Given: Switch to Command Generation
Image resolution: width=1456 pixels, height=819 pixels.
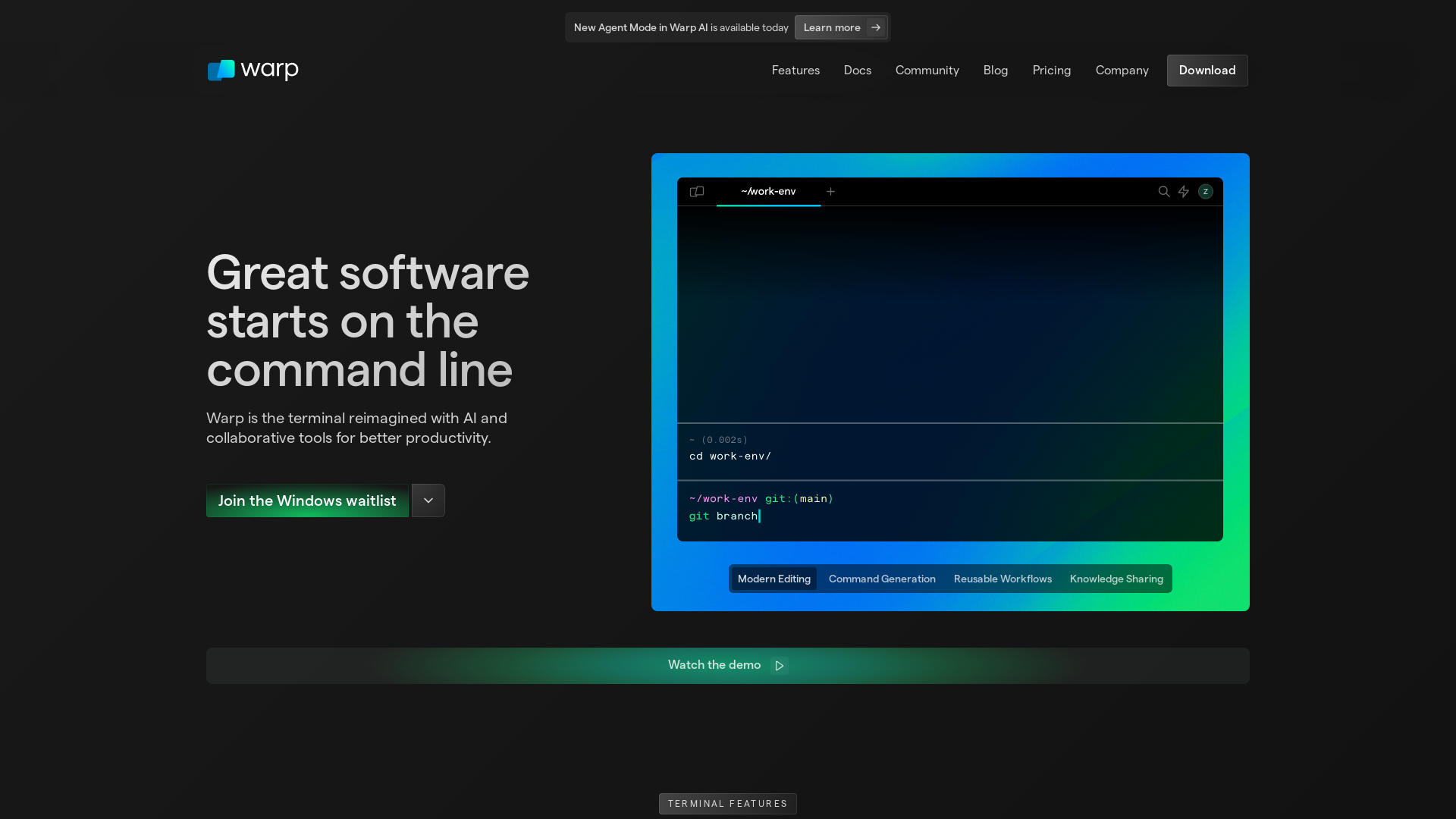Looking at the screenshot, I should pyautogui.click(x=882, y=579).
